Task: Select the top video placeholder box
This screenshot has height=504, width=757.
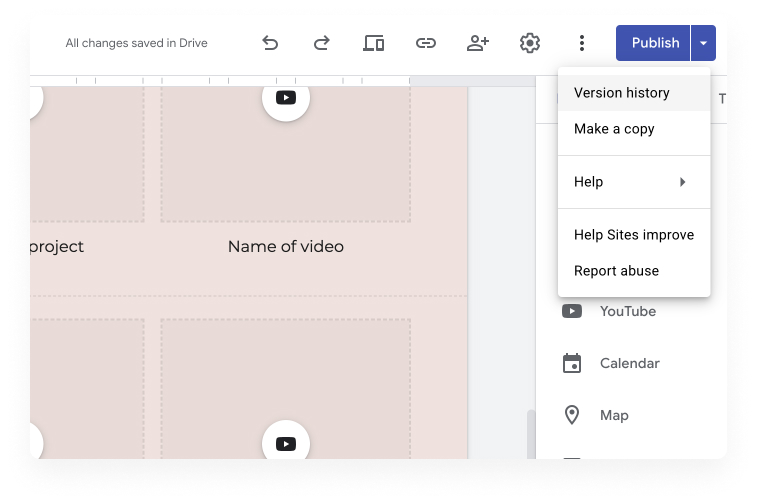Action: (x=286, y=154)
